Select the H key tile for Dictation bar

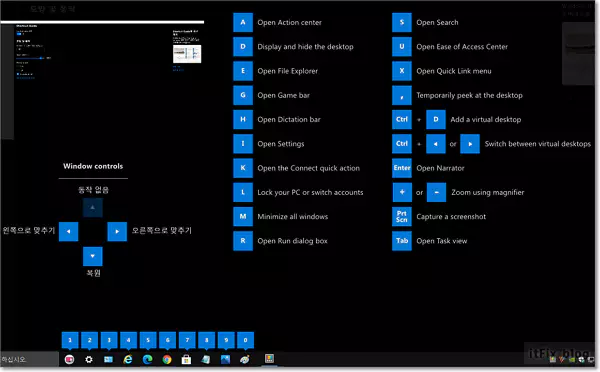[x=243, y=119]
